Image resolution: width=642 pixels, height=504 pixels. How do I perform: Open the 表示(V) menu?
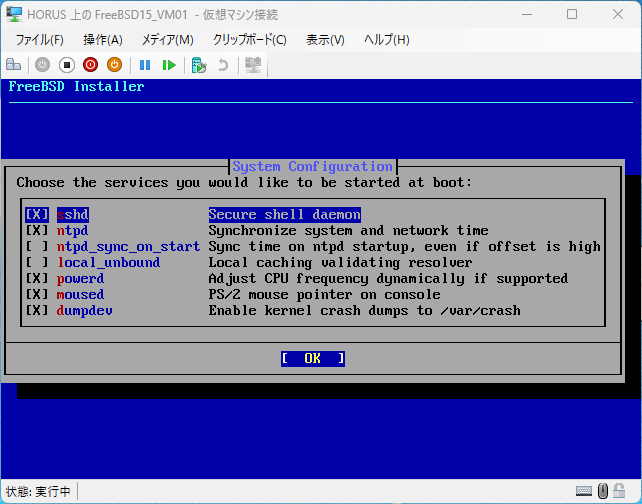coord(326,40)
